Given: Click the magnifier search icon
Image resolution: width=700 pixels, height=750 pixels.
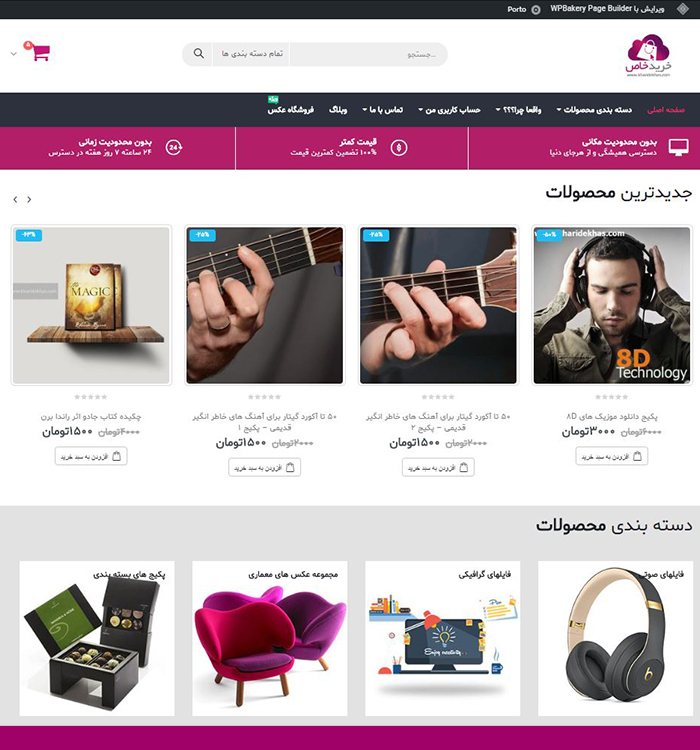Looking at the screenshot, I should 199,54.
